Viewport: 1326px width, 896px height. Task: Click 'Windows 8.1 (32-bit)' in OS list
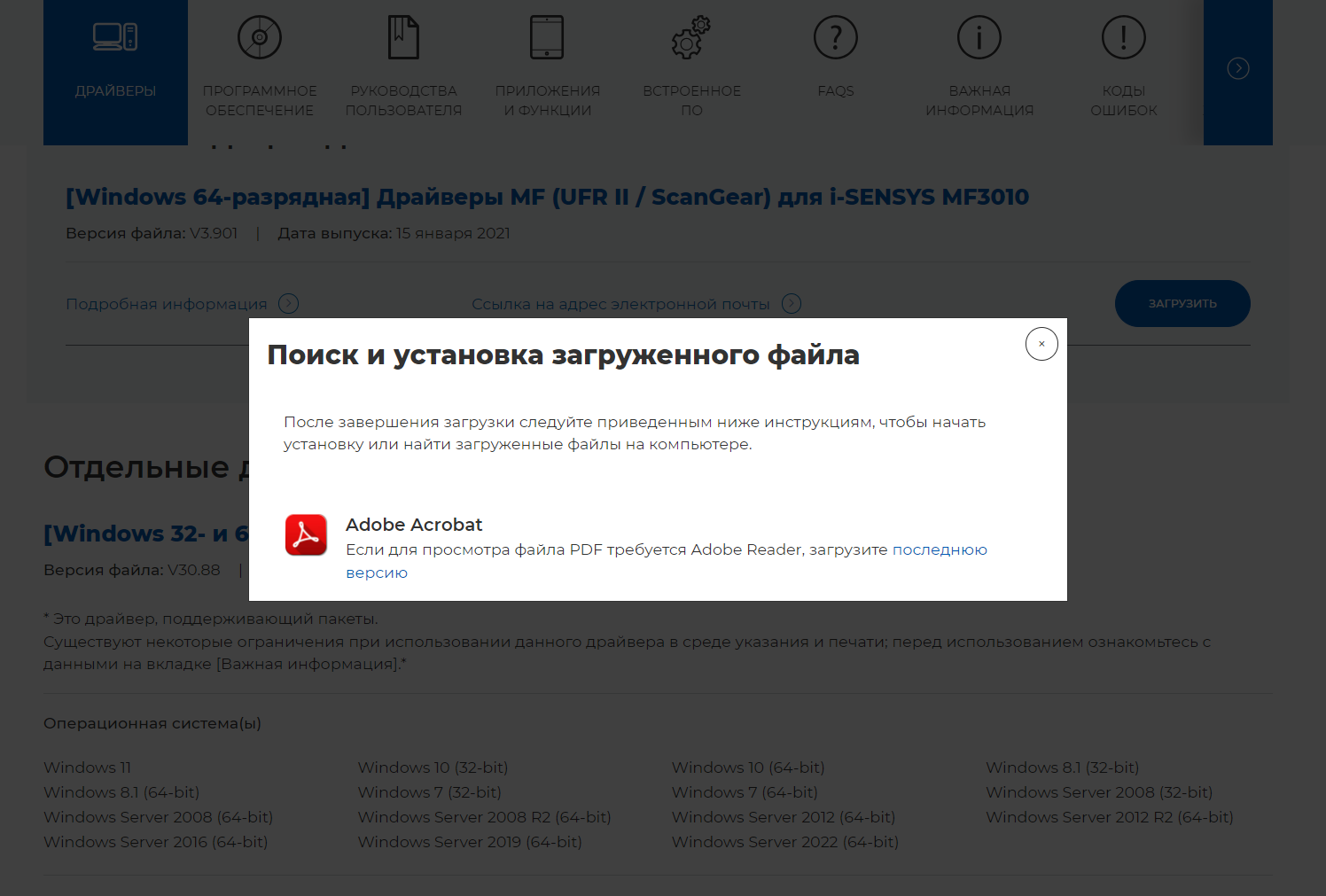coord(1063,767)
